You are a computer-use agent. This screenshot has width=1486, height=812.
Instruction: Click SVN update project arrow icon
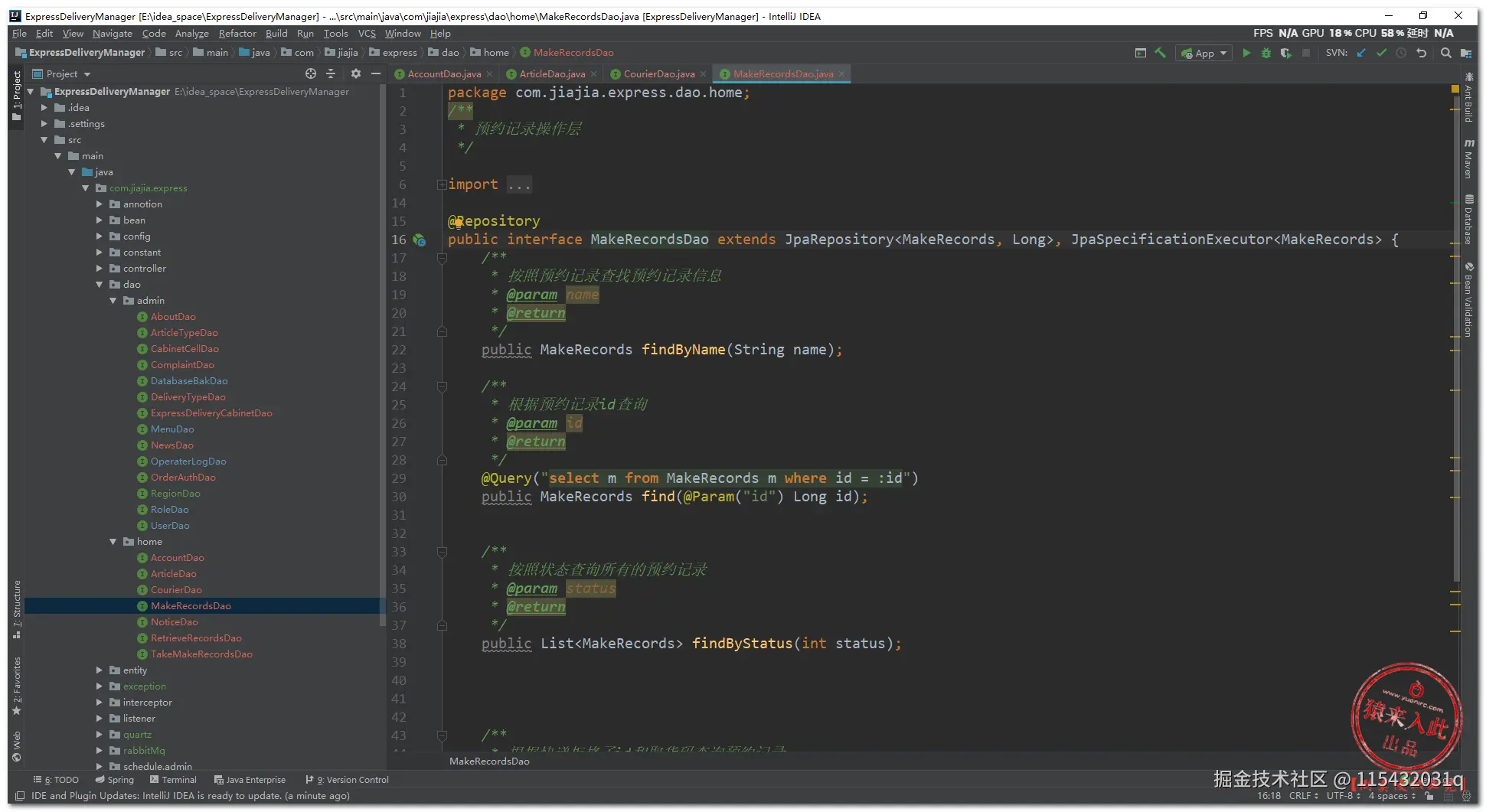(x=1361, y=53)
